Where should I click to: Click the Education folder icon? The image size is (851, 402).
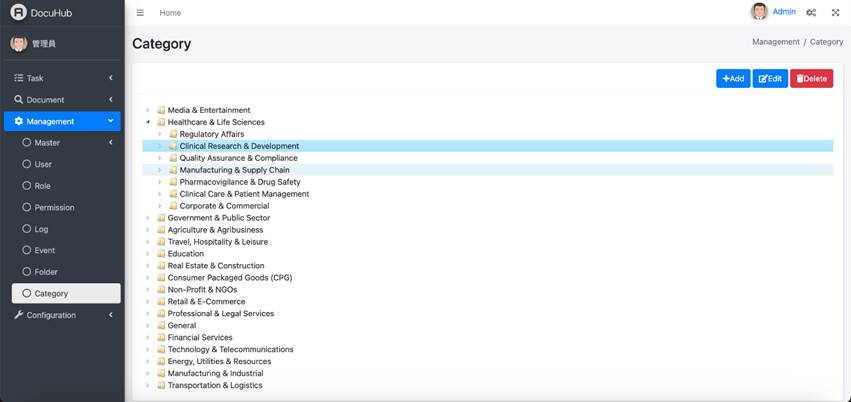161,253
